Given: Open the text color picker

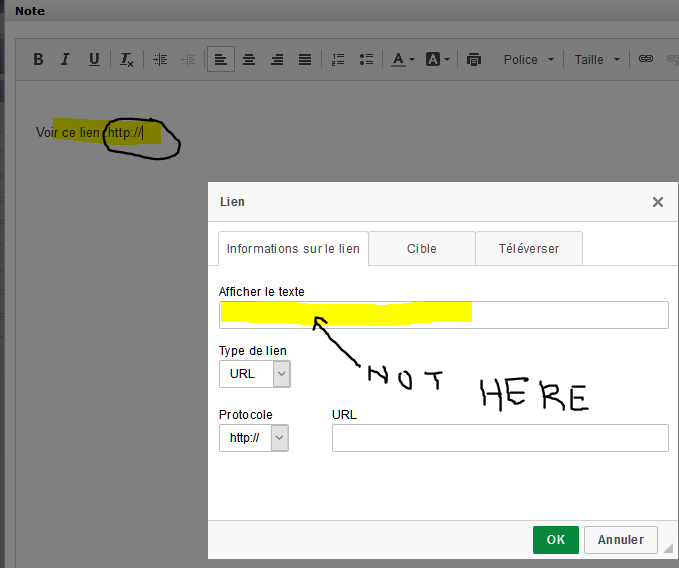Looking at the screenshot, I should tap(403, 59).
